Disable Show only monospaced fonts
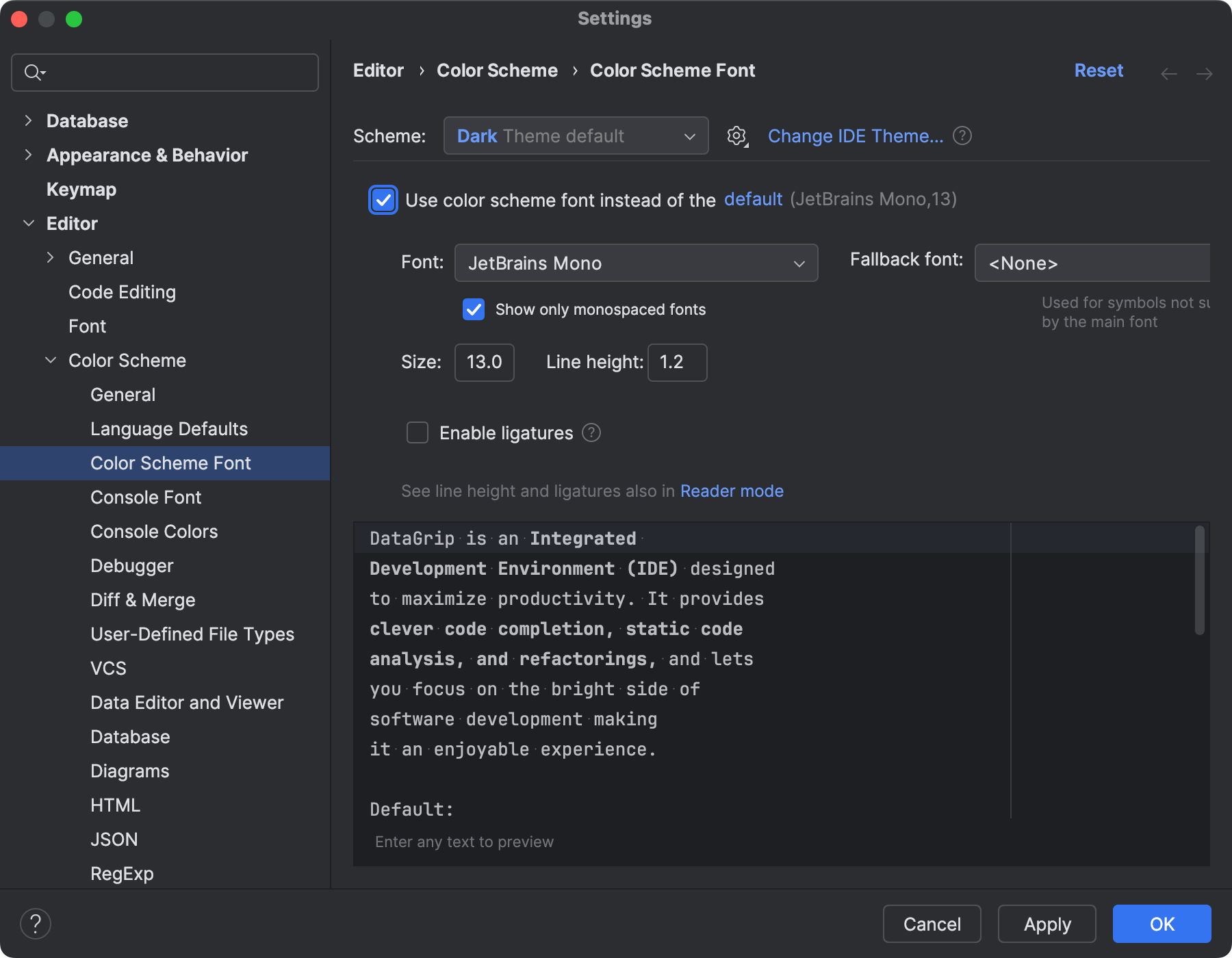Image resolution: width=1232 pixels, height=958 pixels. click(474, 309)
